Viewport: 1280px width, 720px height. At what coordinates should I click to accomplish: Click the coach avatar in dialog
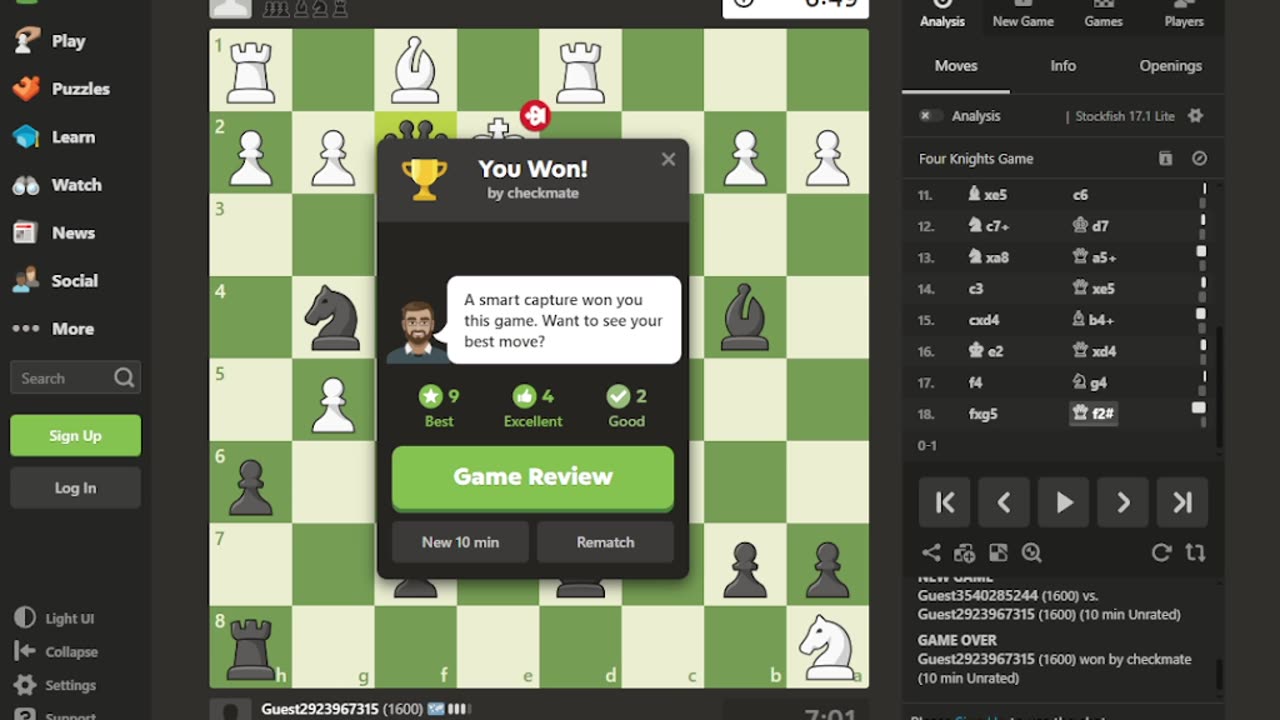(x=418, y=331)
